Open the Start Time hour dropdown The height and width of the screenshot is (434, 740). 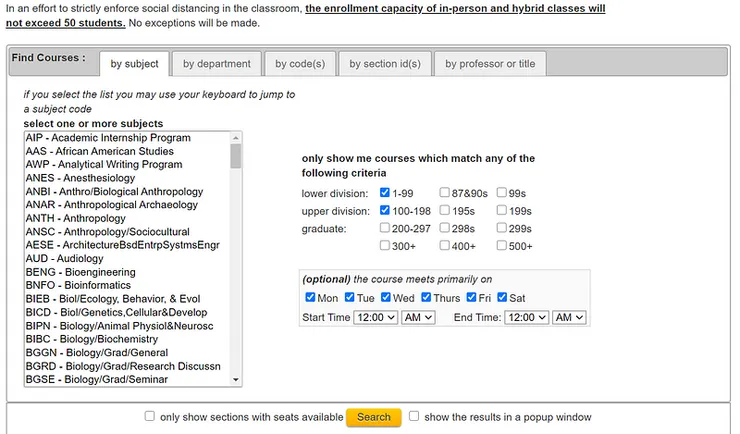(x=375, y=317)
